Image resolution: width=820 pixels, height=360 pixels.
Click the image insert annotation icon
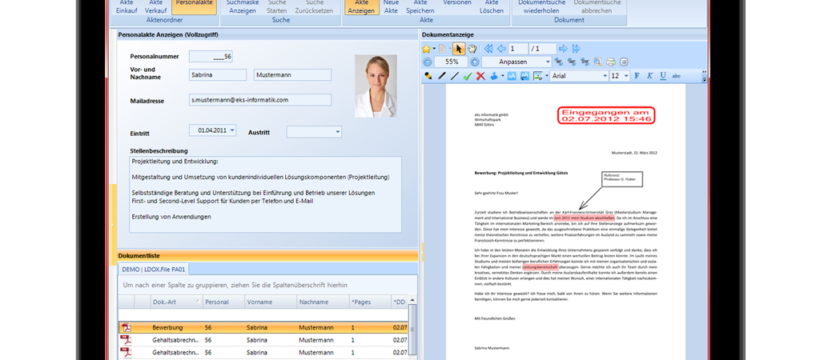(x=538, y=76)
